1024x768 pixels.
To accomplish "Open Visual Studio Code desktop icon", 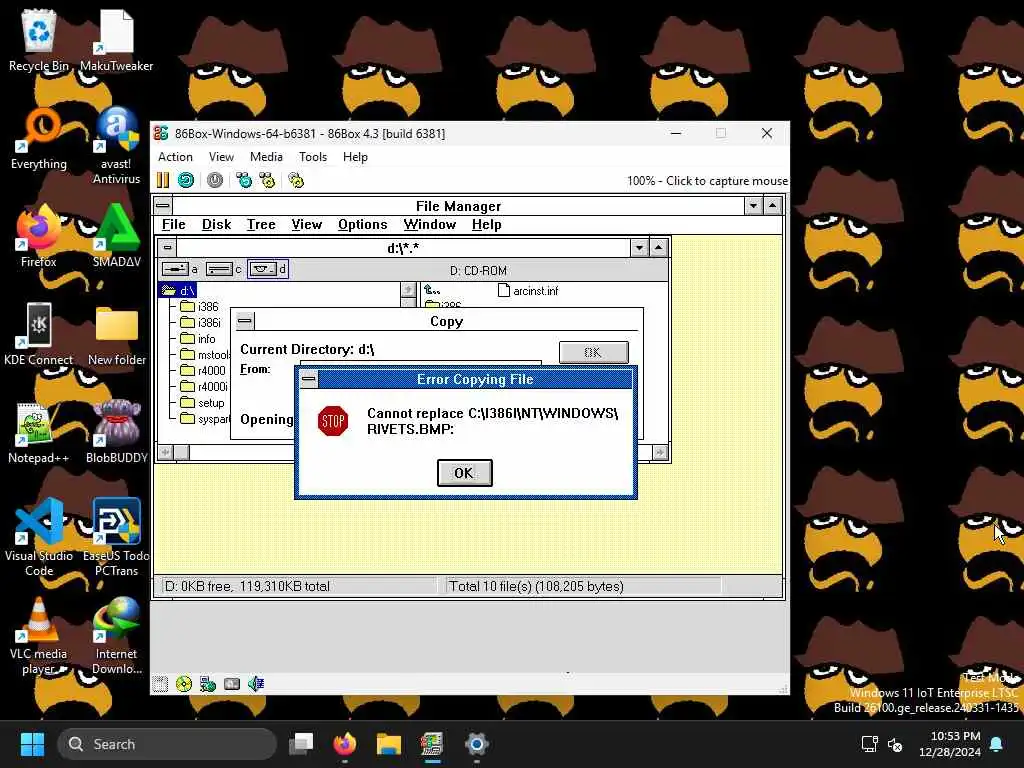I will (x=39, y=537).
